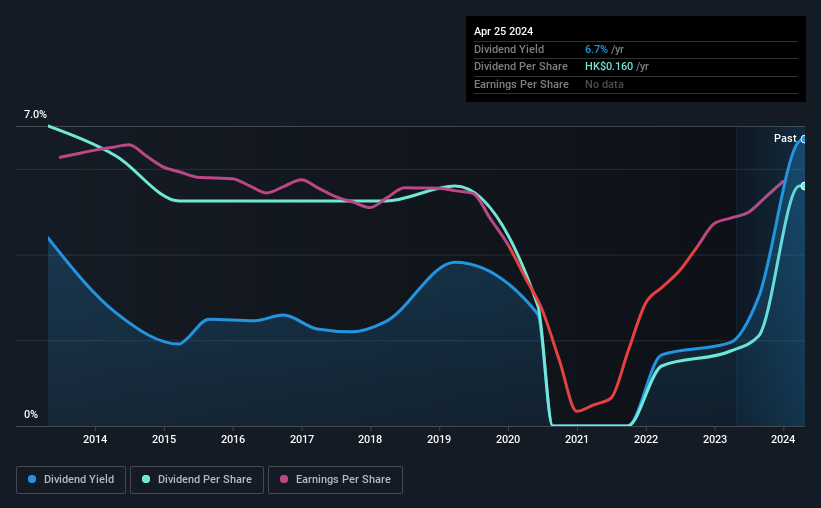Toggle the Dividend Per Share legend button

(x=197, y=479)
